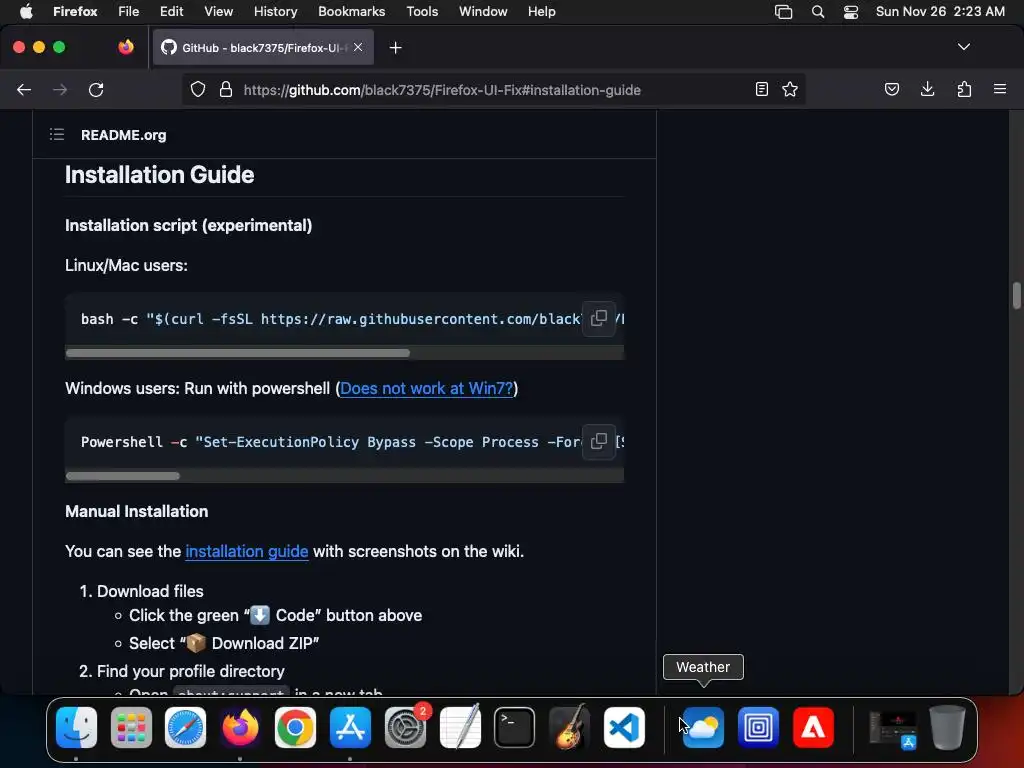Open the README outline list icon

pyautogui.click(x=57, y=135)
